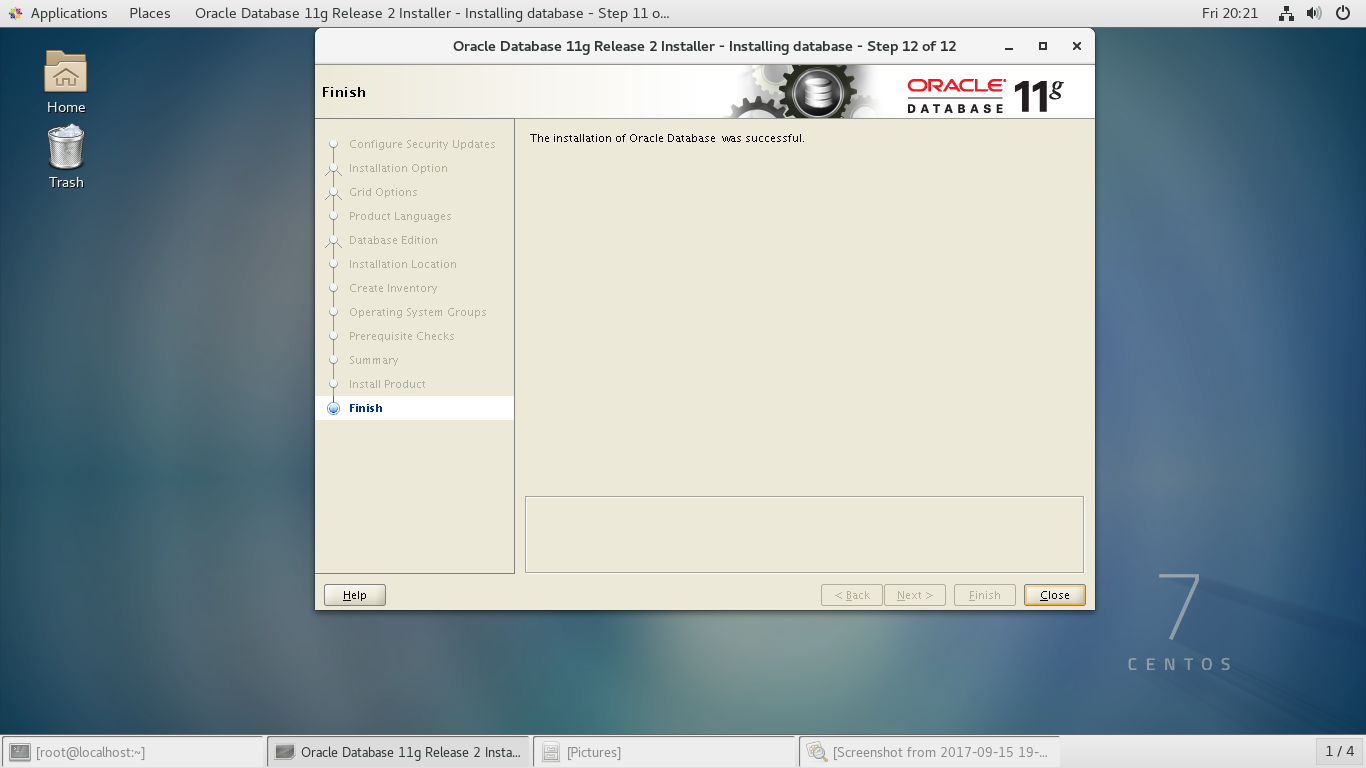Select the Installation Location step

pyautogui.click(x=402, y=264)
